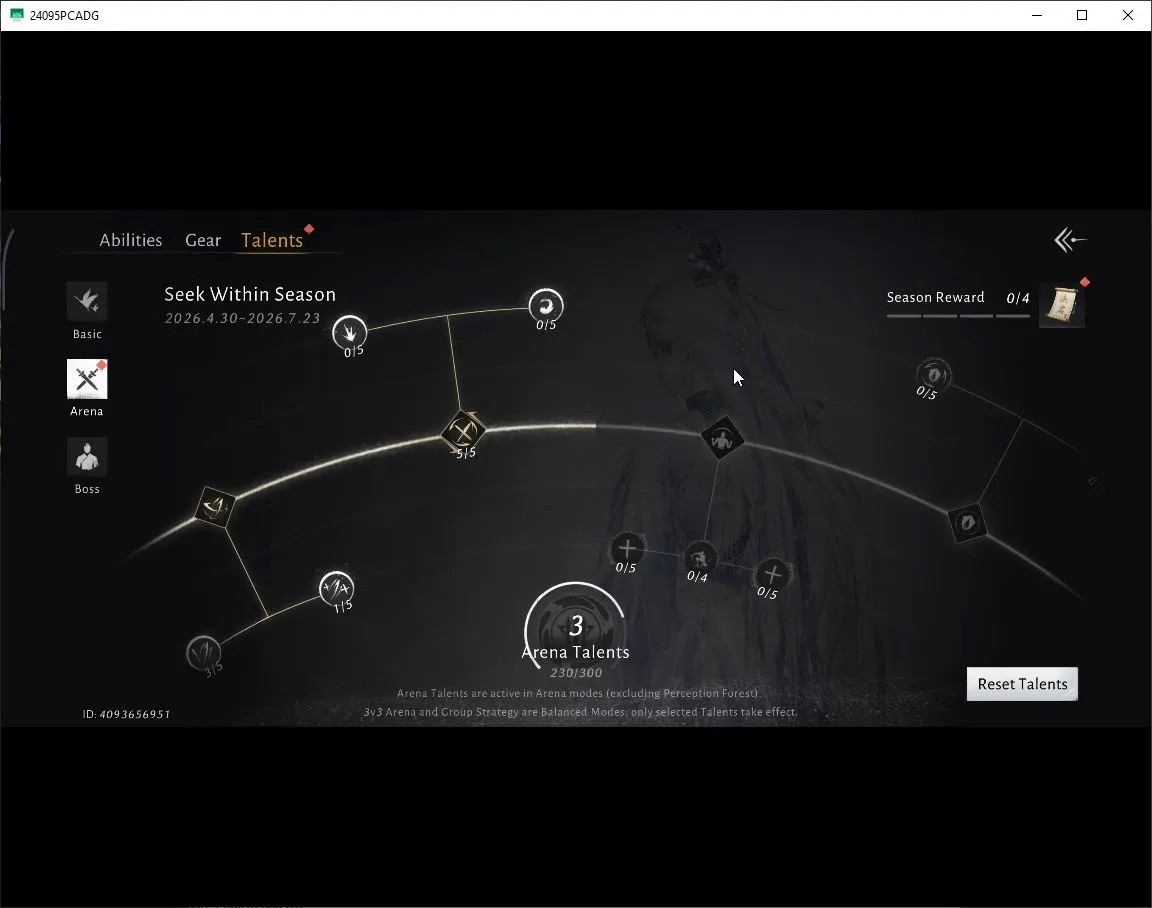
Task: Select the Arena crossed-swords category icon
Action: 87,379
